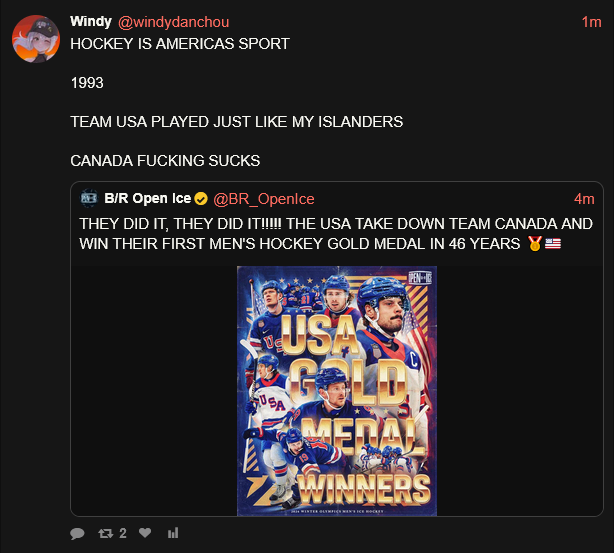Open the 1m timestamp permalink
The image size is (614, 553).
click(591, 22)
